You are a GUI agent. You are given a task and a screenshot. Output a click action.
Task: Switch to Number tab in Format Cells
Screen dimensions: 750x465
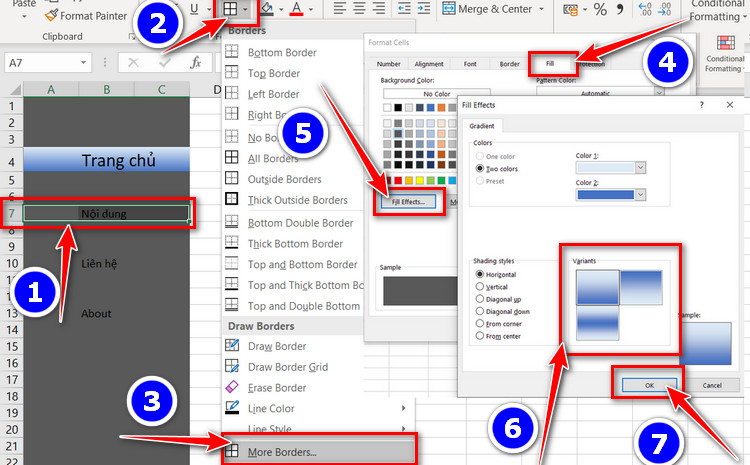(x=388, y=64)
